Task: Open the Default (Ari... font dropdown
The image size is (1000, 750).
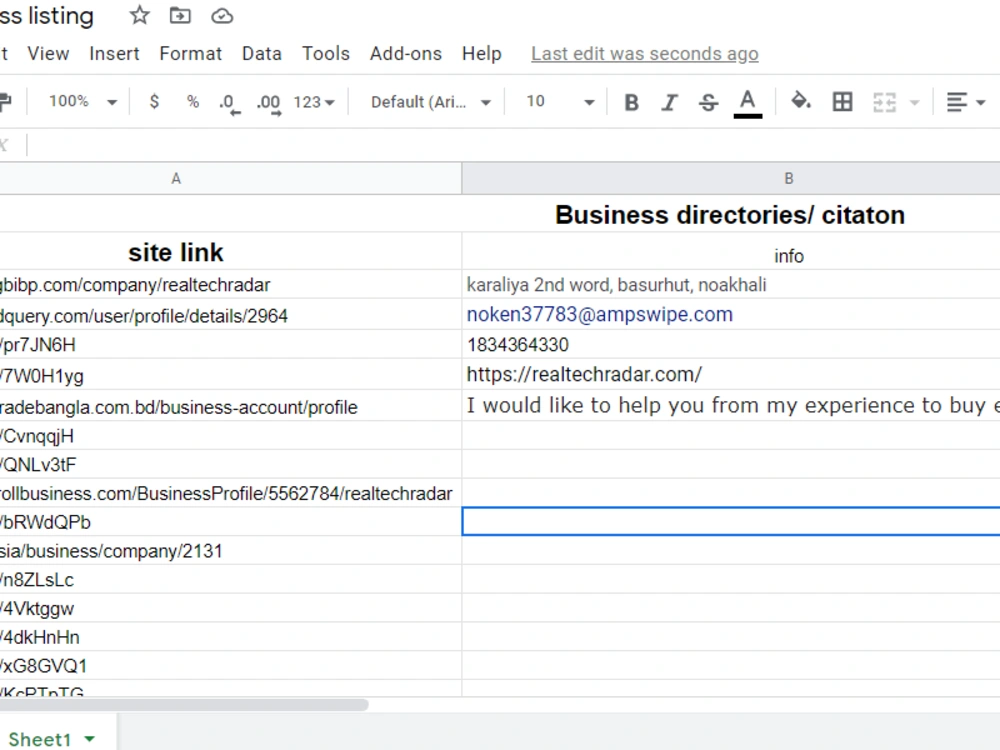Action: pos(430,102)
